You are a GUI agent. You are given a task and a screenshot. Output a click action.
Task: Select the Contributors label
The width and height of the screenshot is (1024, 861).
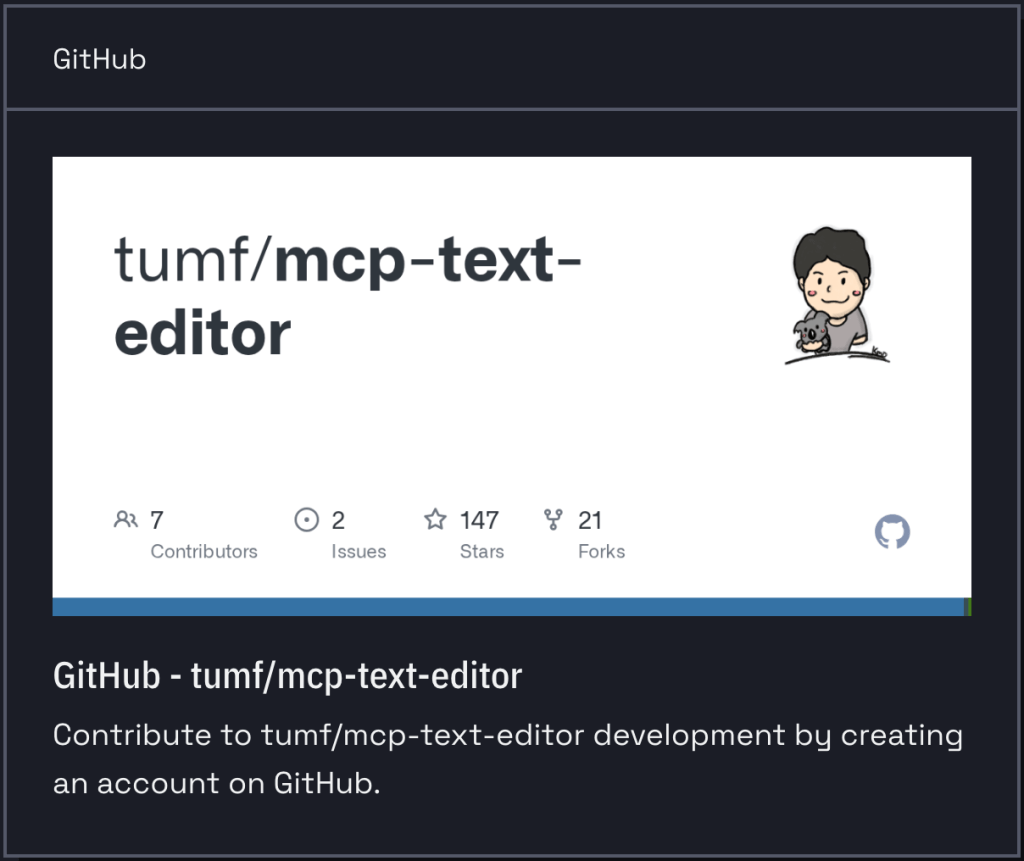(x=204, y=552)
